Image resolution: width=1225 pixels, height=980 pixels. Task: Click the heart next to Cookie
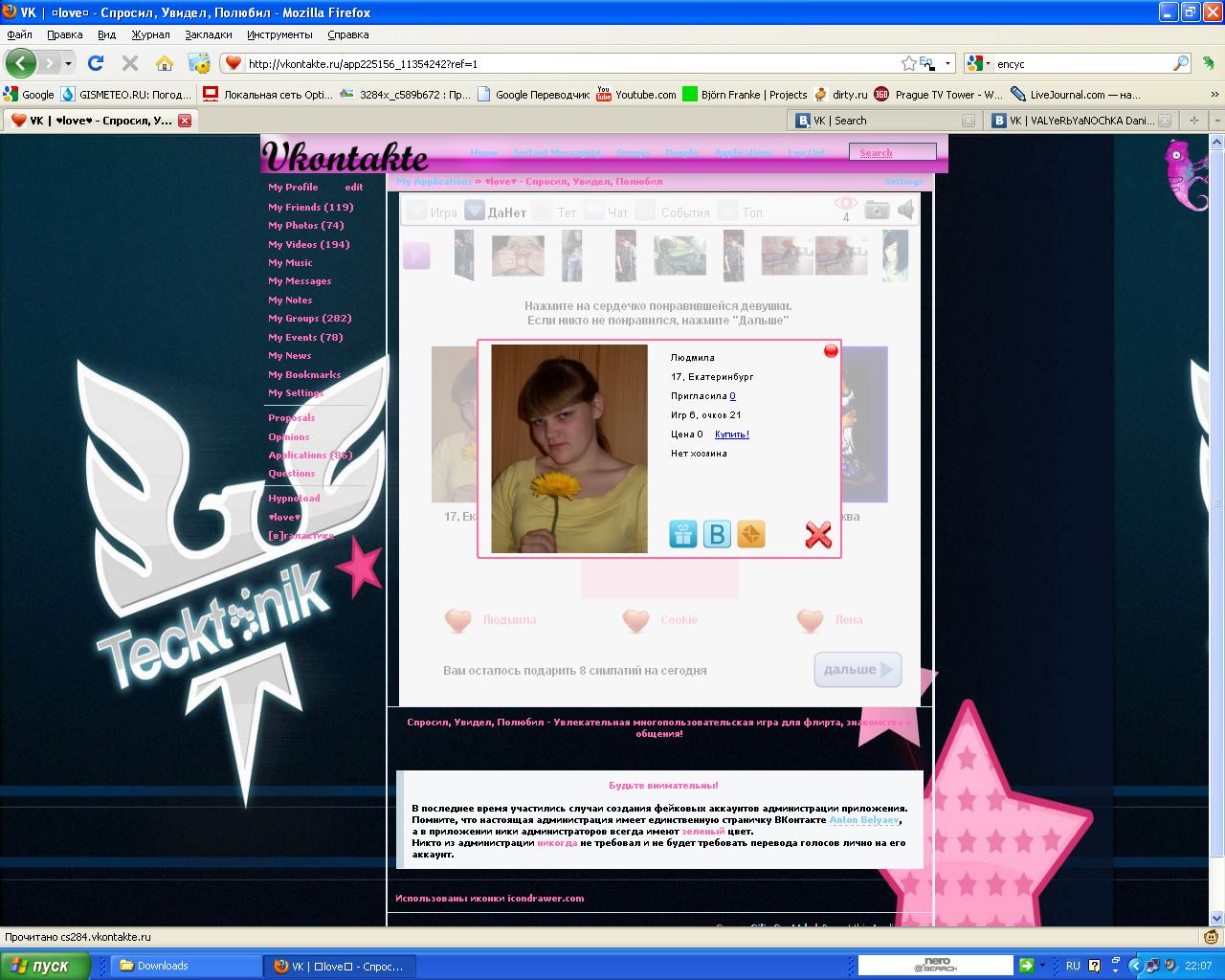[635, 620]
